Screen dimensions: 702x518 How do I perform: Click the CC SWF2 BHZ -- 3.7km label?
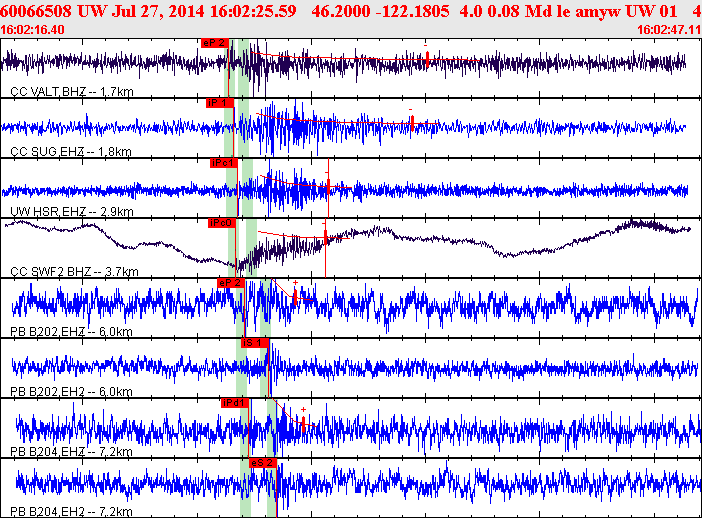pos(74,272)
